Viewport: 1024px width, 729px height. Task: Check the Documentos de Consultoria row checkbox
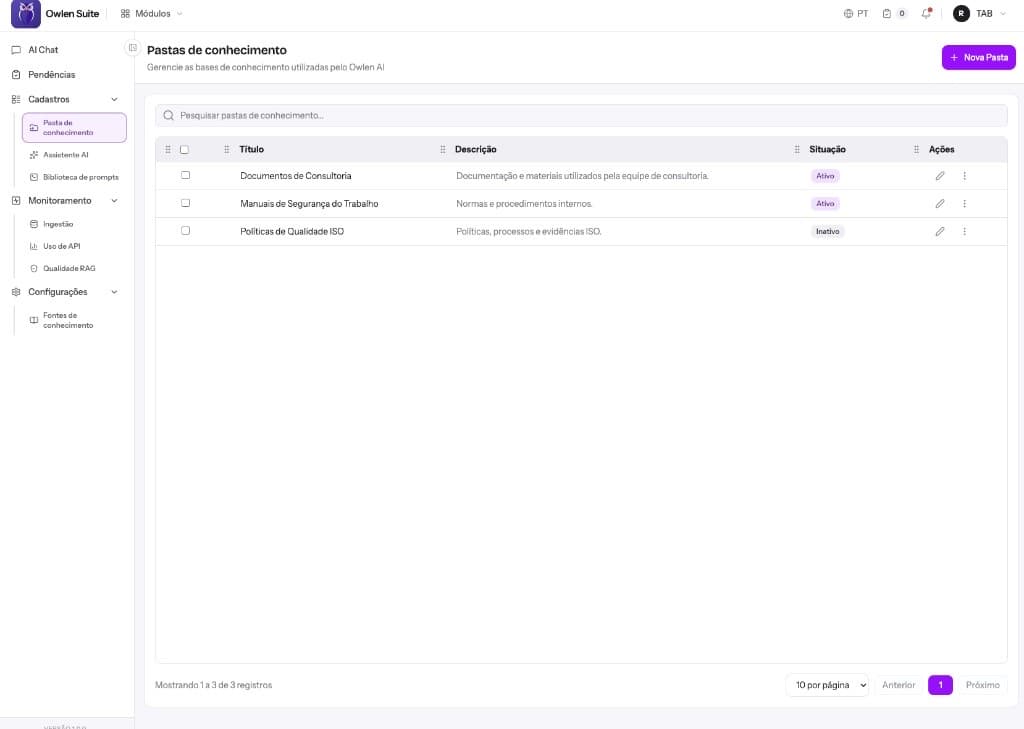click(185, 175)
